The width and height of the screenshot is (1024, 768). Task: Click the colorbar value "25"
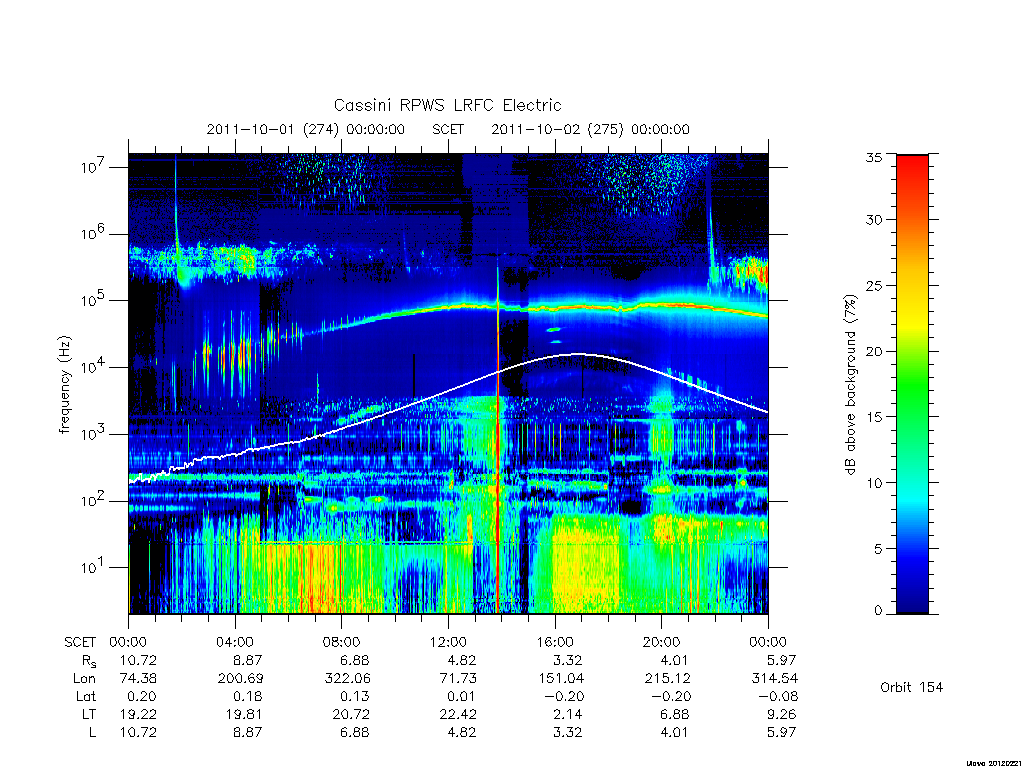pyautogui.click(x=873, y=286)
